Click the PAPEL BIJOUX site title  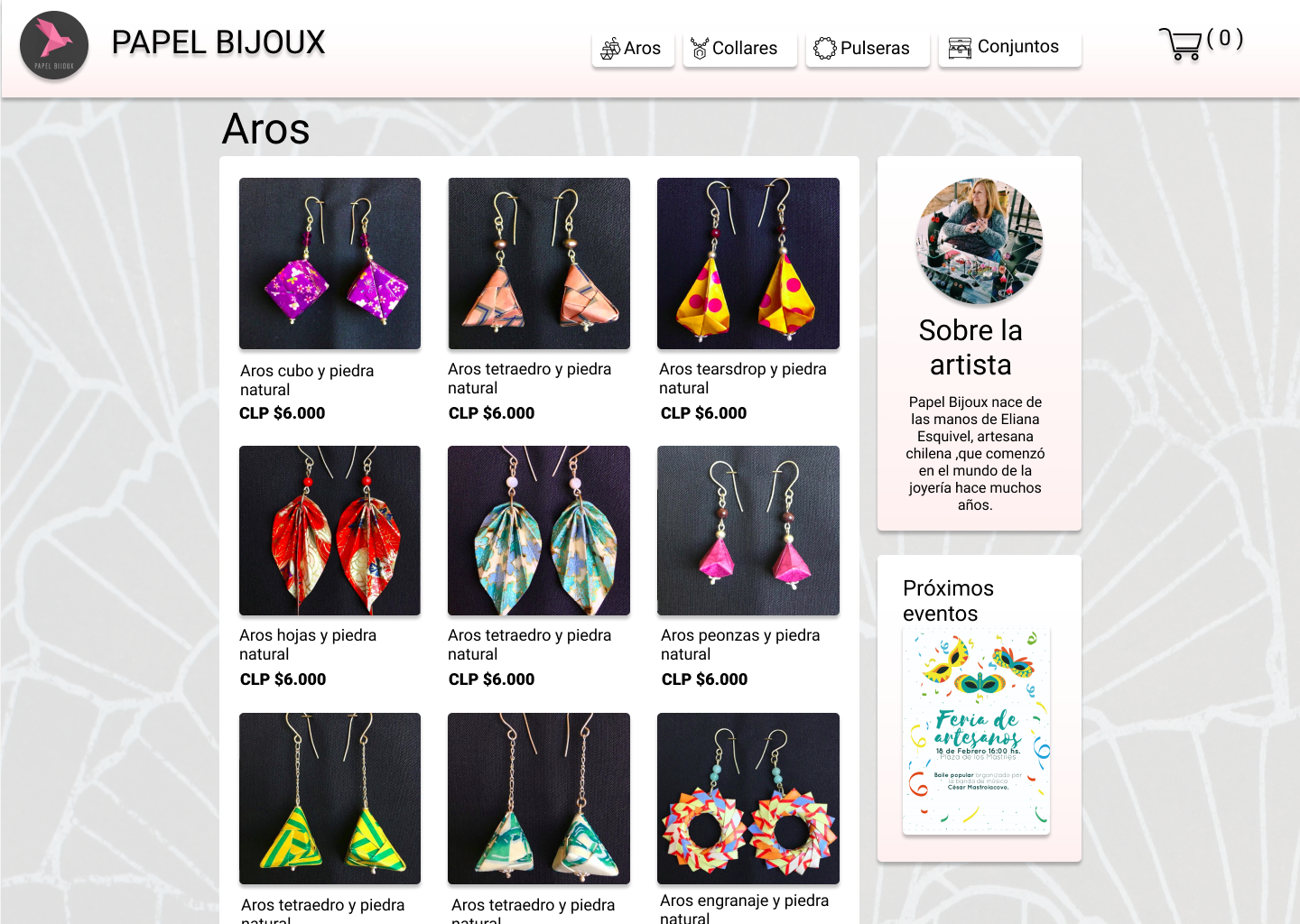[218, 42]
